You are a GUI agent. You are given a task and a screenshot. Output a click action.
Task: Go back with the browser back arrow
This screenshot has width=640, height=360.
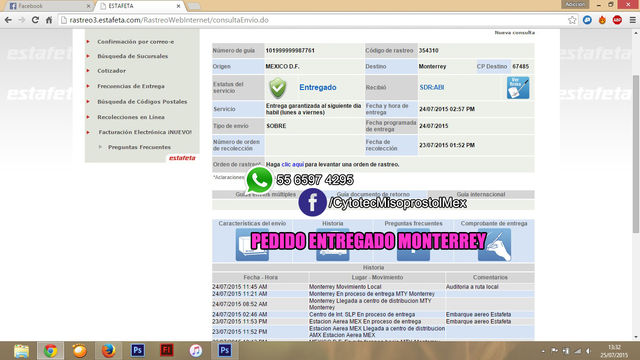(8, 20)
